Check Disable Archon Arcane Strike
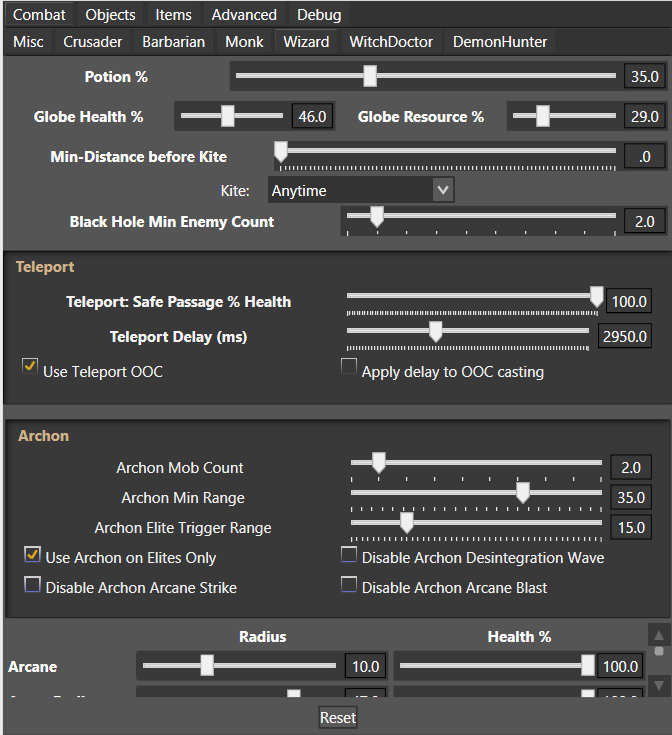672x735 pixels. click(x=33, y=584)
